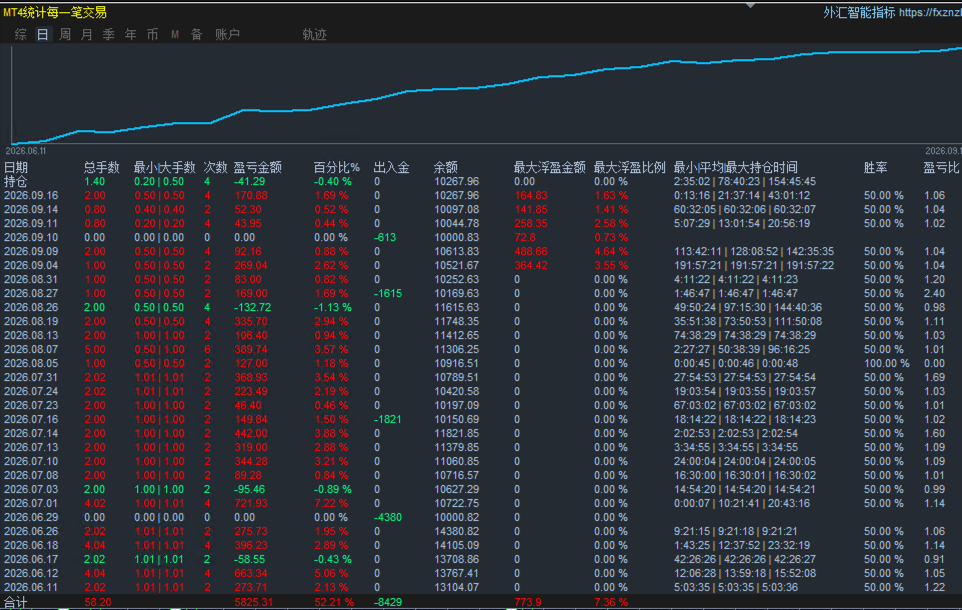Click the 合计 totals row label

pyautogui.click(x=16, y=602)
